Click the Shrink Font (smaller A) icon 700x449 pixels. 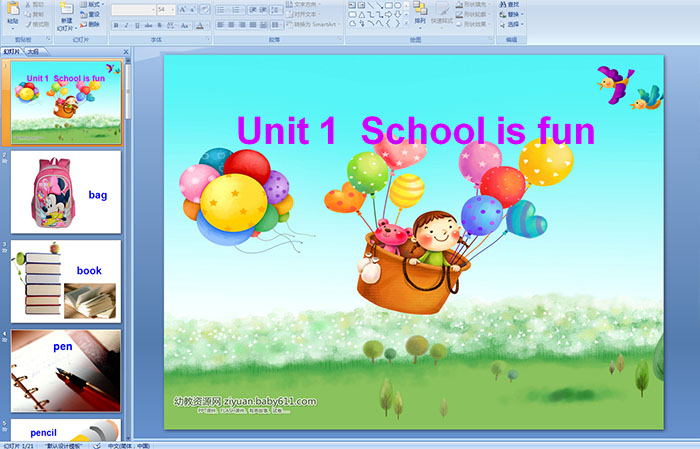[192, 10]
